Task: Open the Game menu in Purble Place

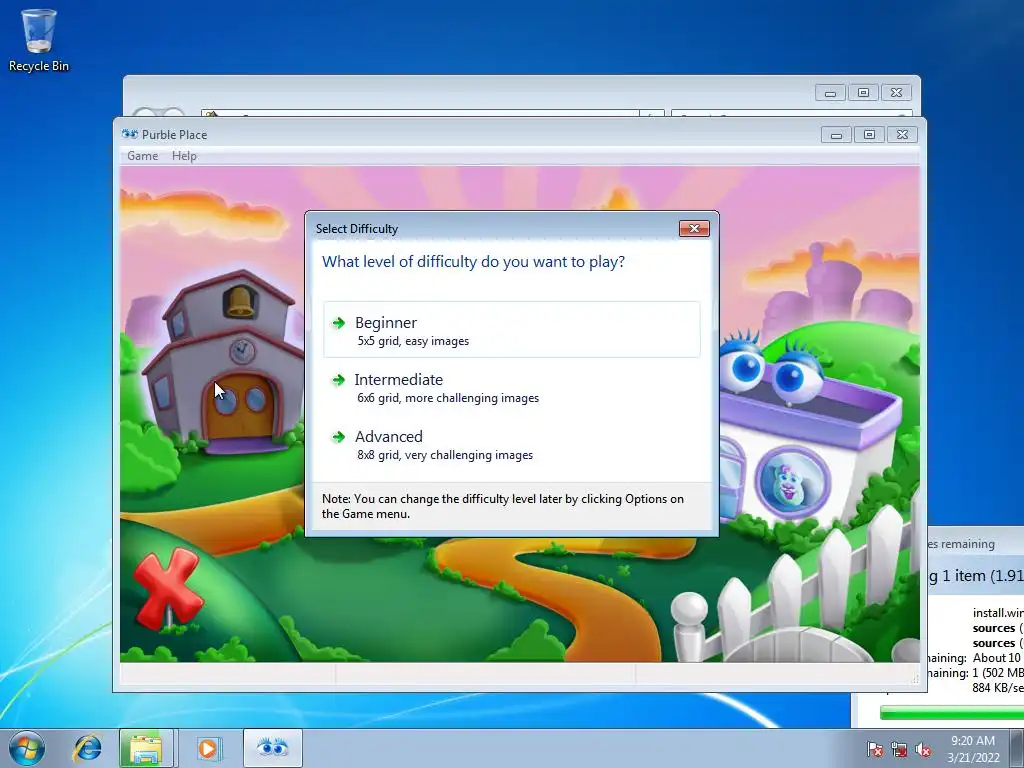Action: coord(142,156)
